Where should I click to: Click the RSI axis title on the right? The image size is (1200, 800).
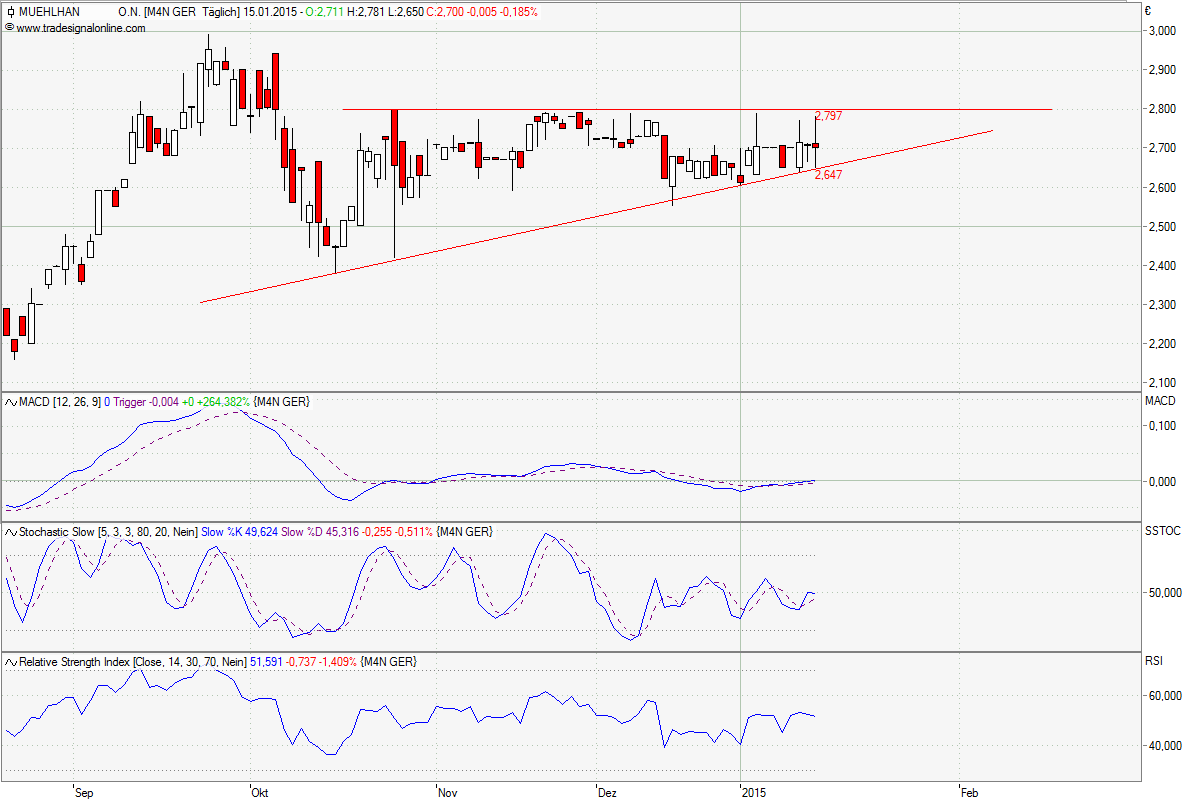1153,661
